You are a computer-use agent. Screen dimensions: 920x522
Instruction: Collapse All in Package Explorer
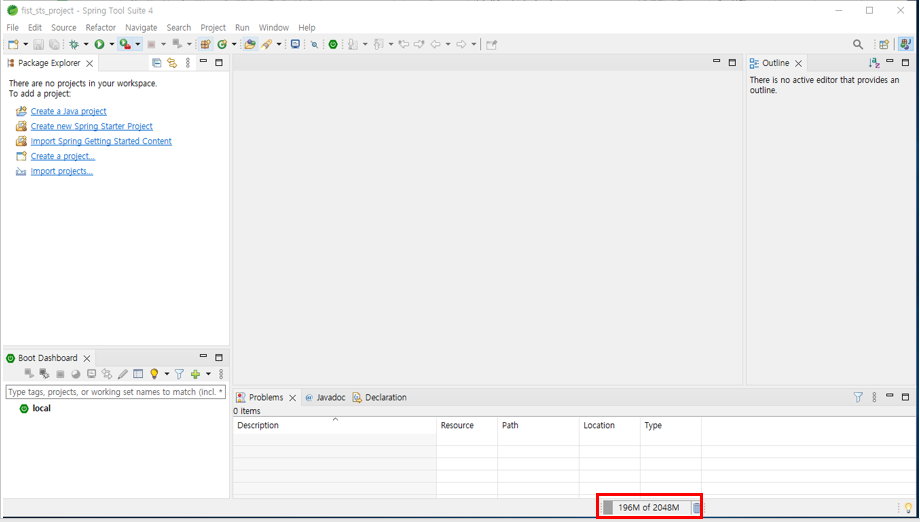point(156,63)
